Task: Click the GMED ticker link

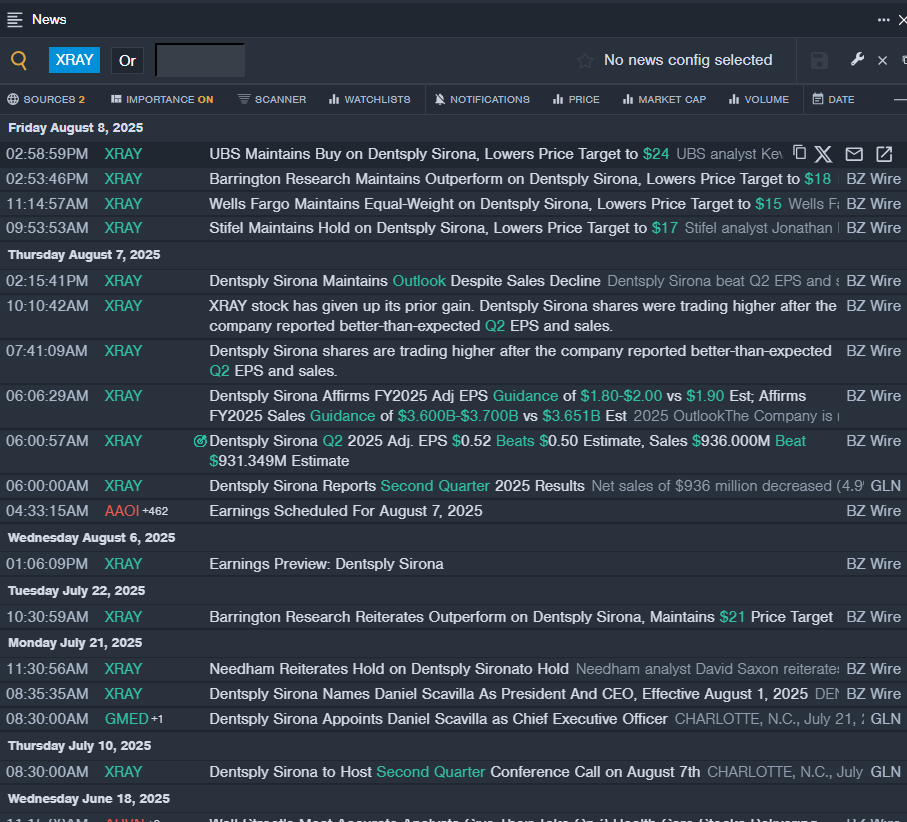Action: click(127, 719)
